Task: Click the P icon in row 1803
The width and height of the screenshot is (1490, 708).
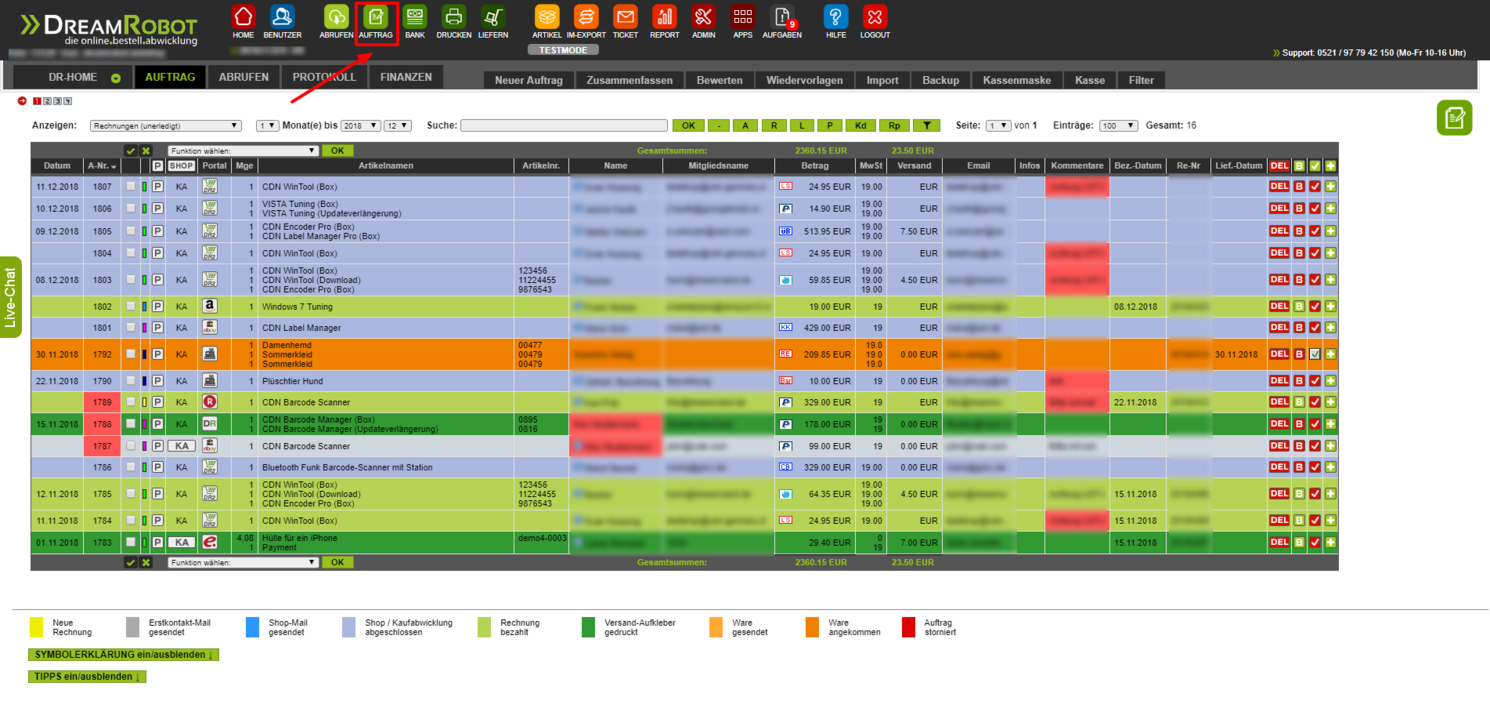Action: [158, 280]
